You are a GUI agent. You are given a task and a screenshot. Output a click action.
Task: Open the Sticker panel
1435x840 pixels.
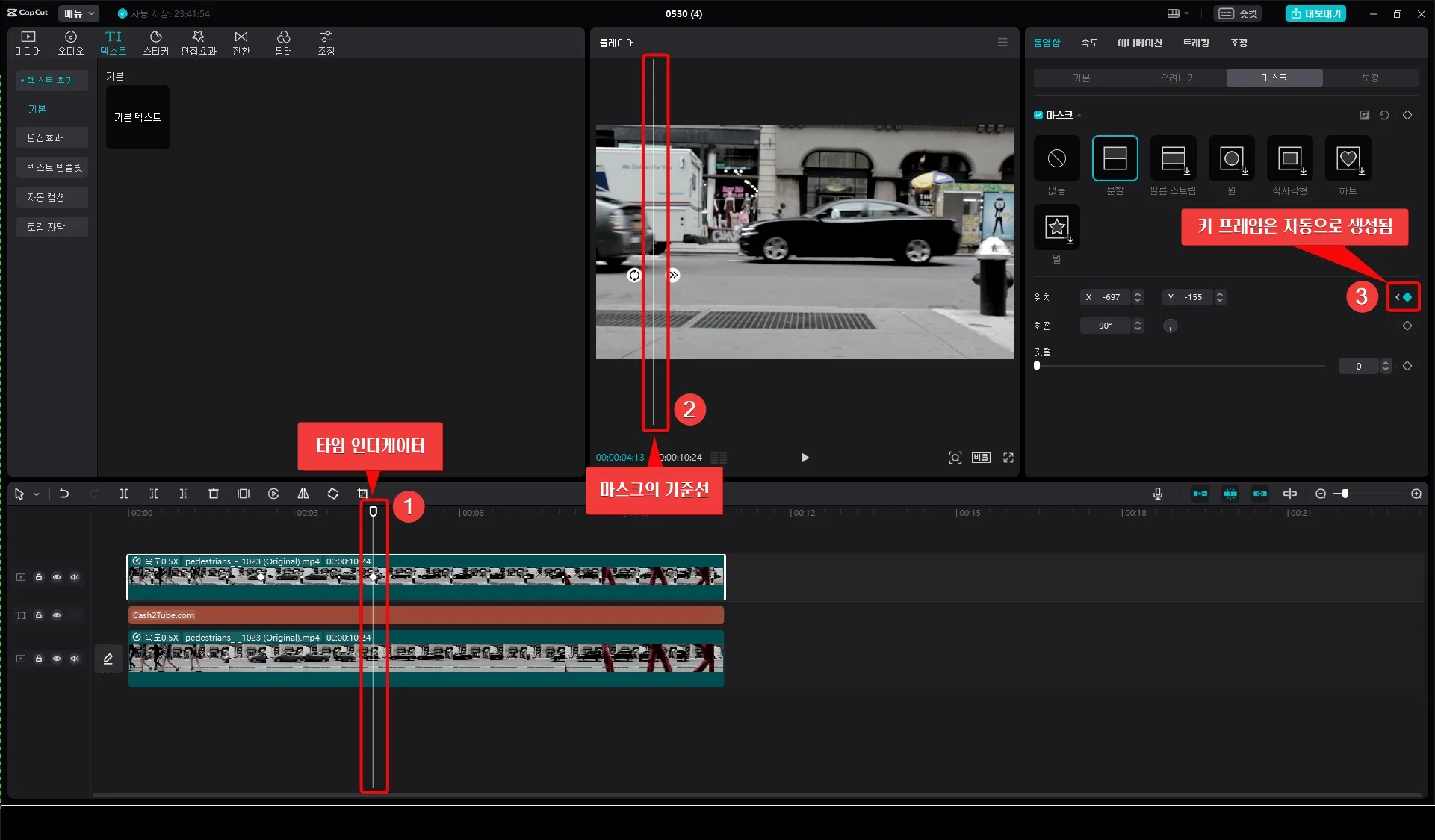point(155,43)
